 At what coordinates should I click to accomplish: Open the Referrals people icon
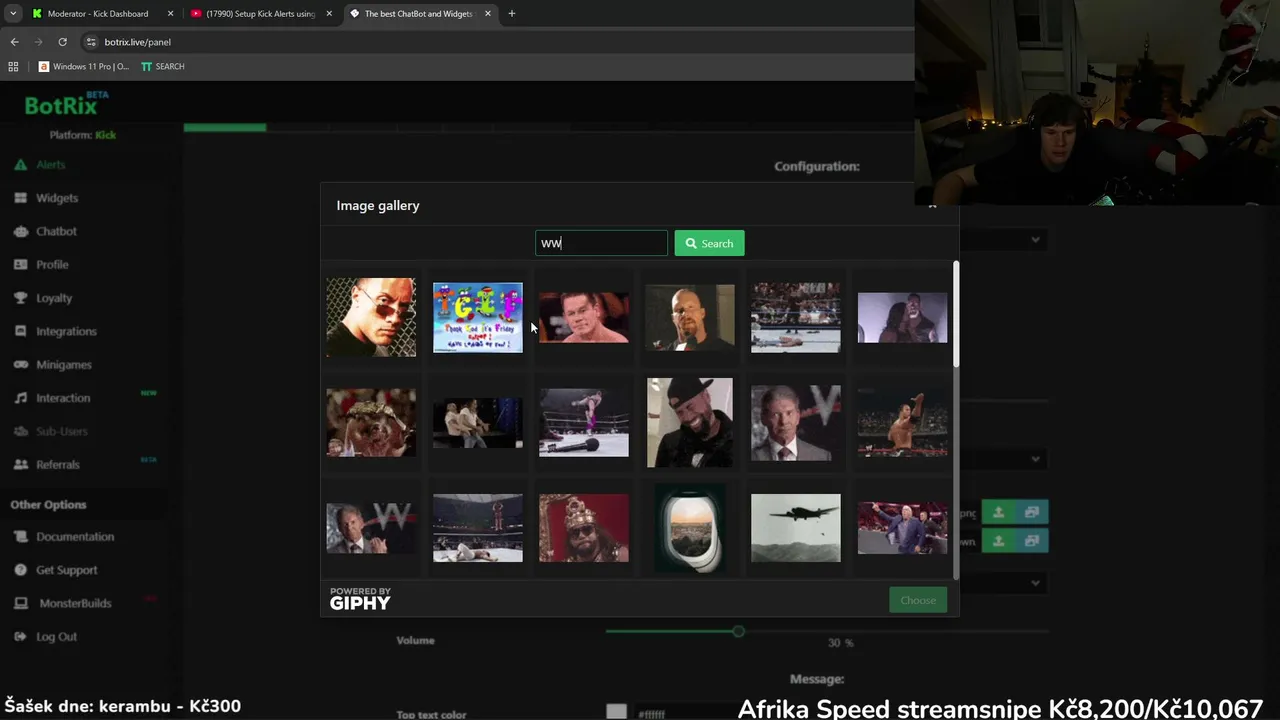(x=20, y=464)
